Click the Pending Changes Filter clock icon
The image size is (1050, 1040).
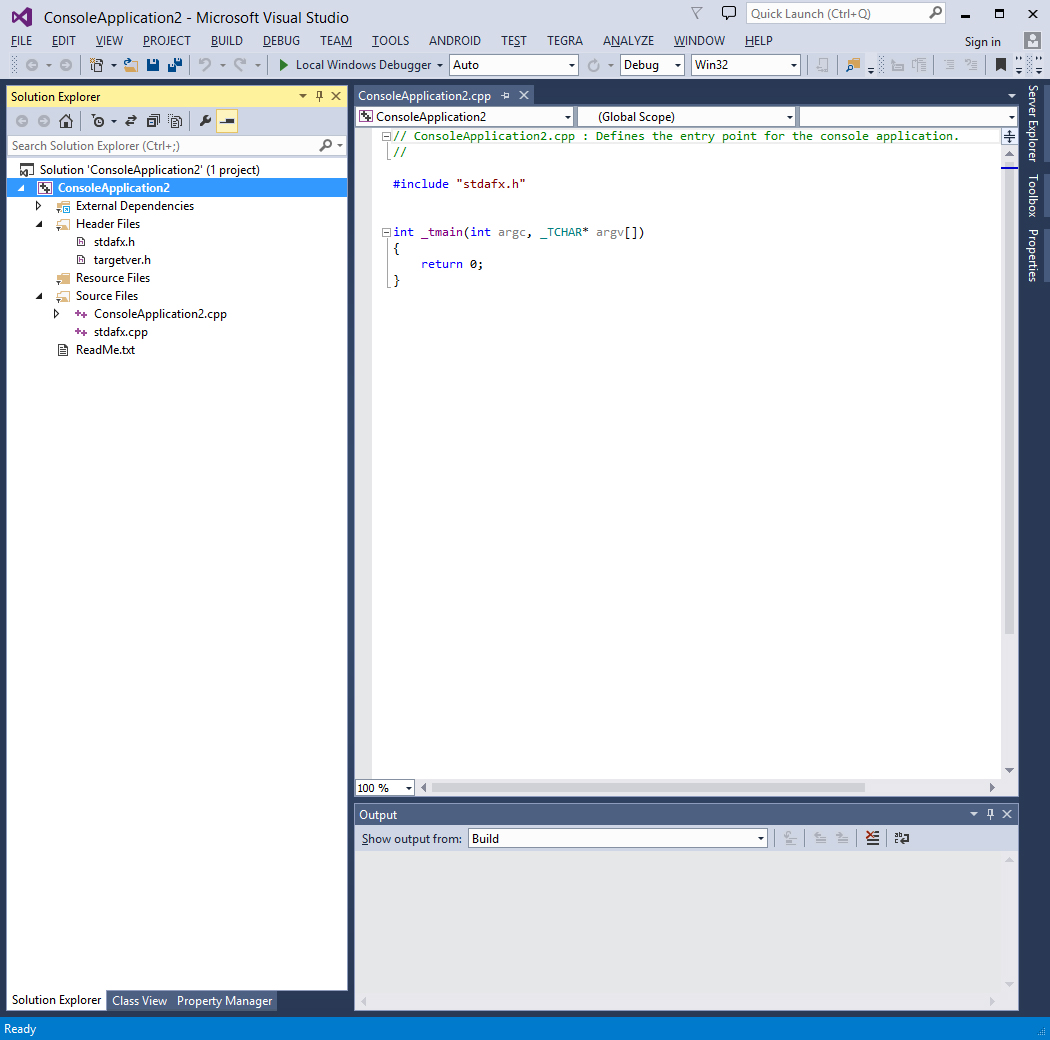coord(98,121)
